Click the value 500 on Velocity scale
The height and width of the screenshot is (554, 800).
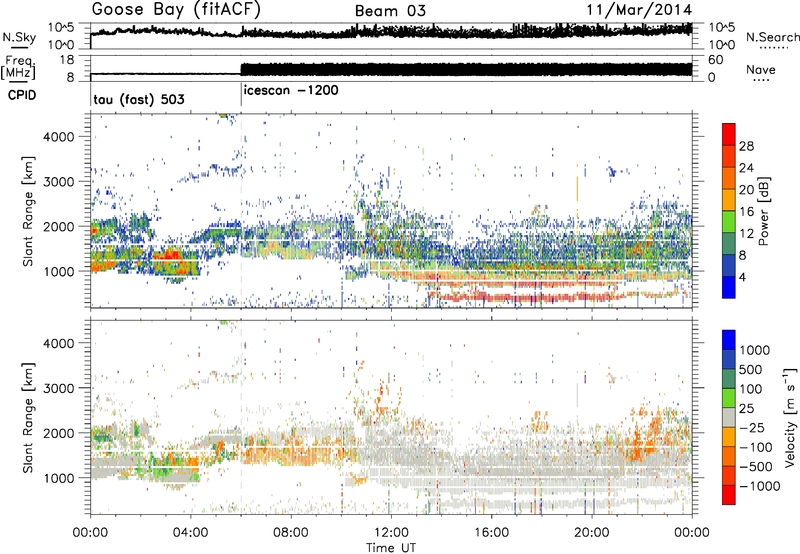coord(751,369)
